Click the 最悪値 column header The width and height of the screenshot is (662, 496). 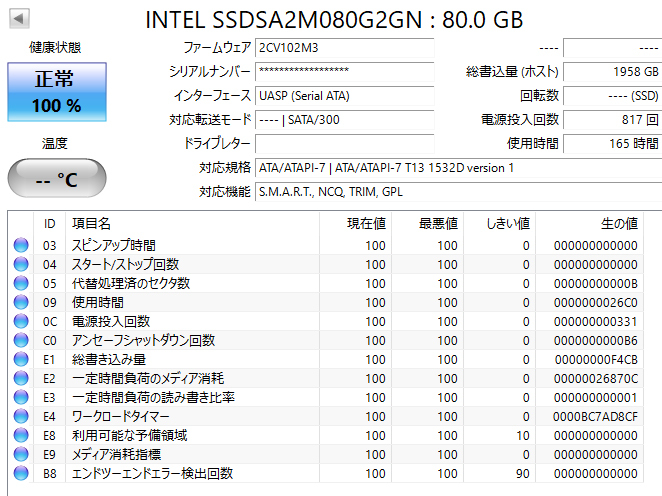[x=427, y=223]
